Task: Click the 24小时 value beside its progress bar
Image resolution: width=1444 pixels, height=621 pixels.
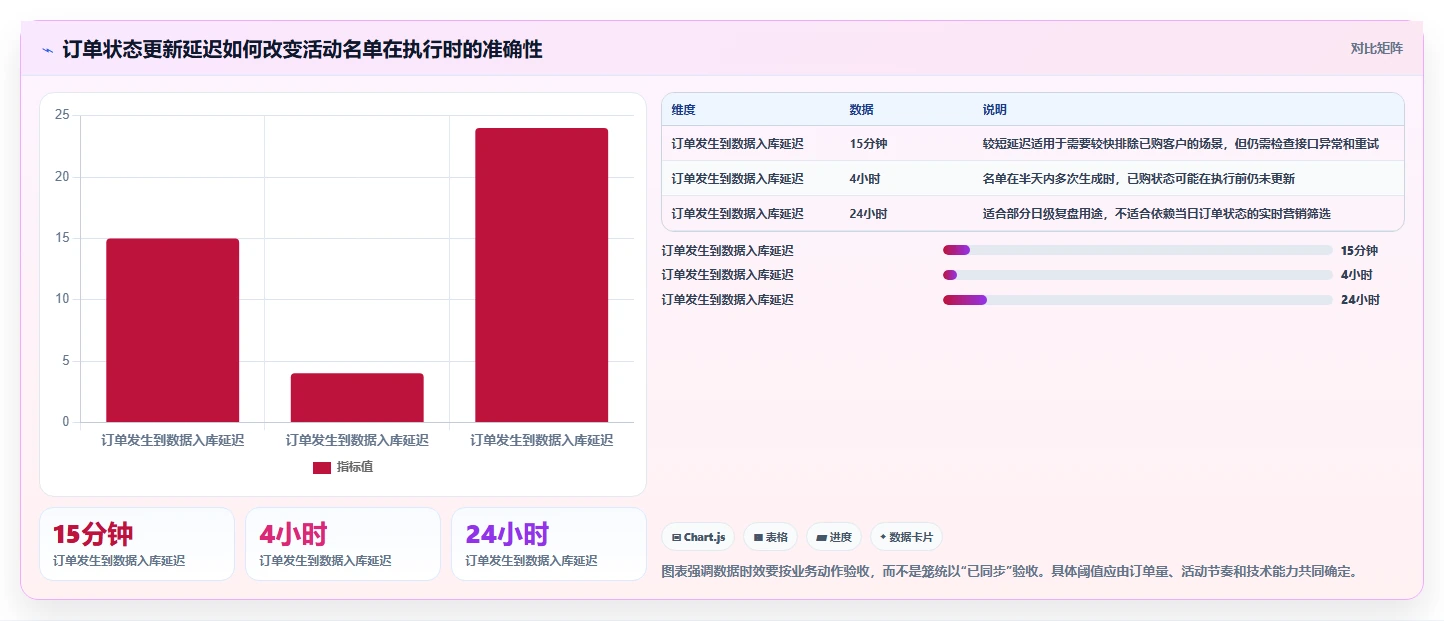Action: coord(1360,300)
